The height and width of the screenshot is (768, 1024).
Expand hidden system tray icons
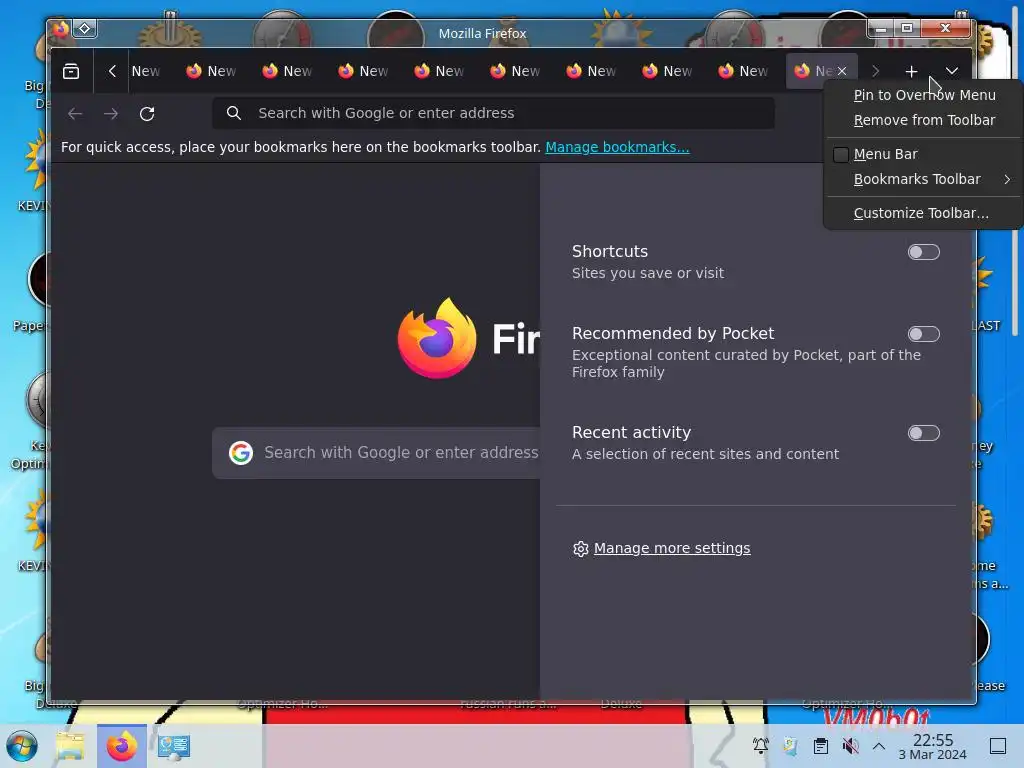click(x=879, y=746)
